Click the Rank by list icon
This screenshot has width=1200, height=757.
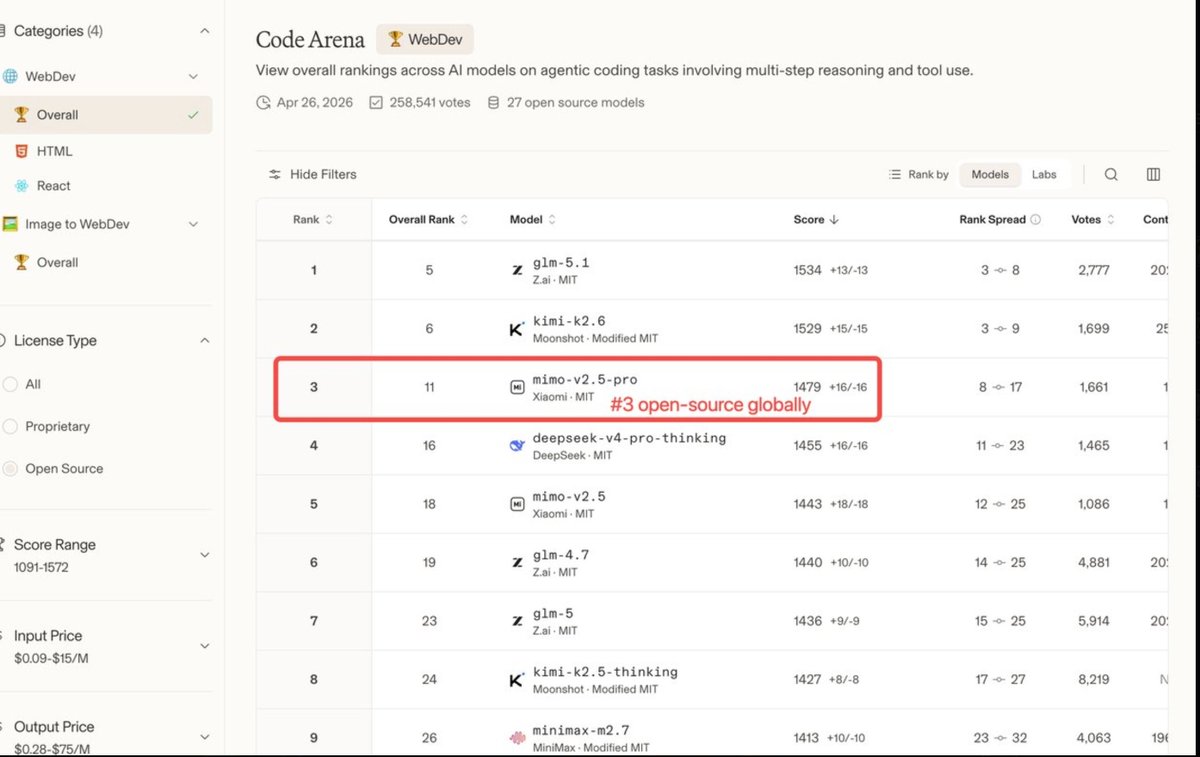[x=895, y=174]
